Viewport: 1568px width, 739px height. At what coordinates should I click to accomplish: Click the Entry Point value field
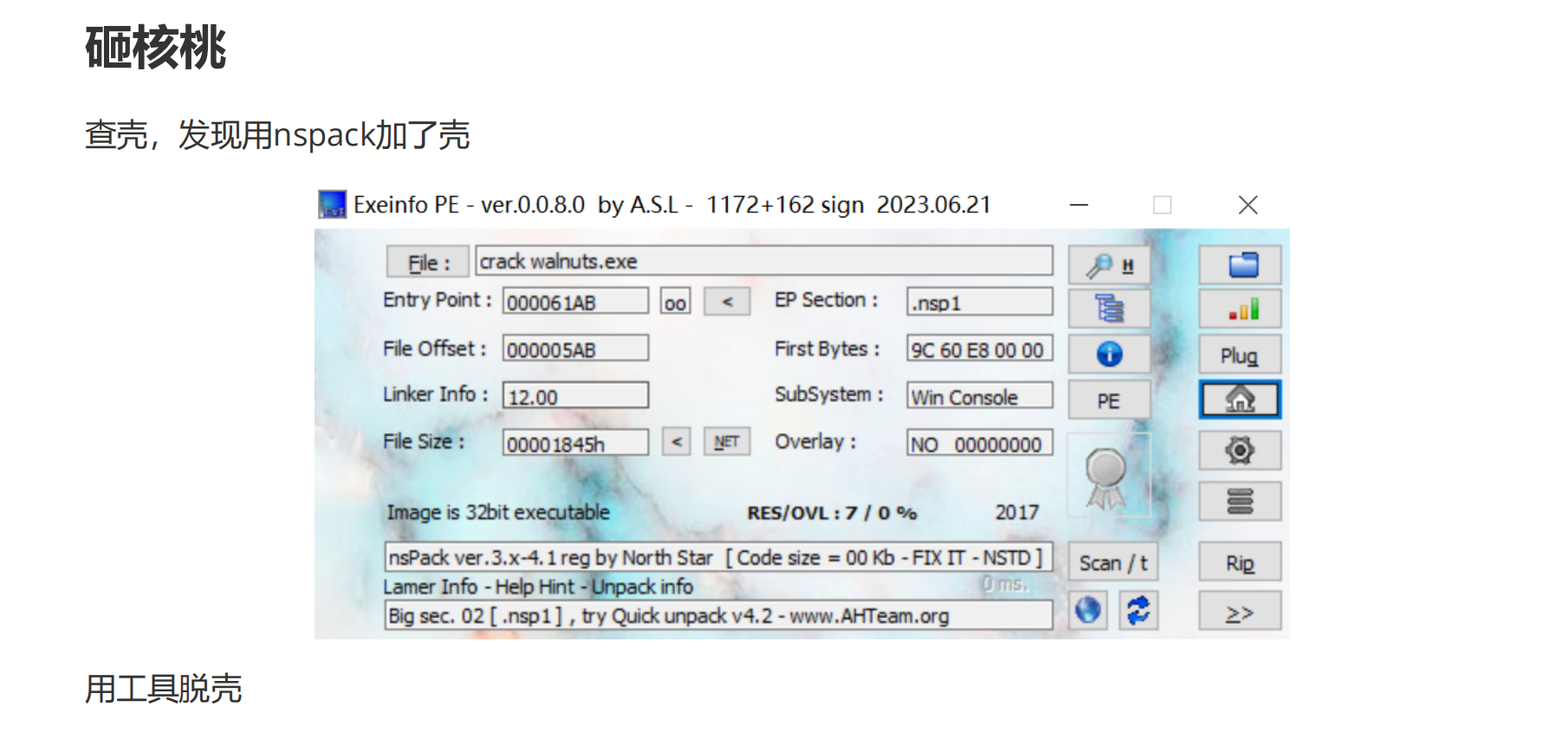coord(575,302)
